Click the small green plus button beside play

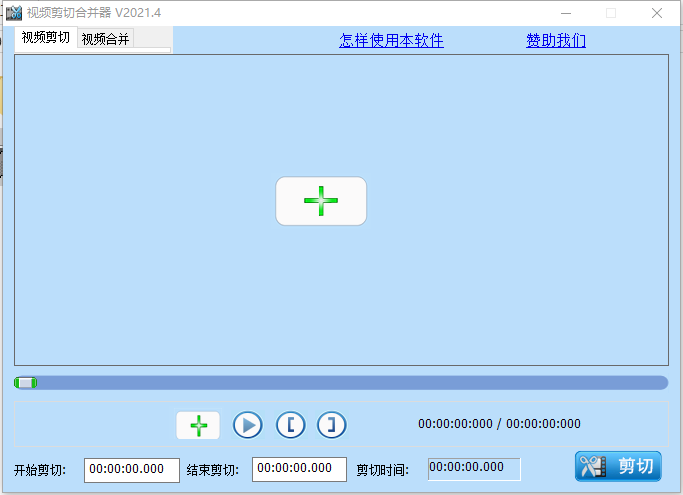[198, 425]
